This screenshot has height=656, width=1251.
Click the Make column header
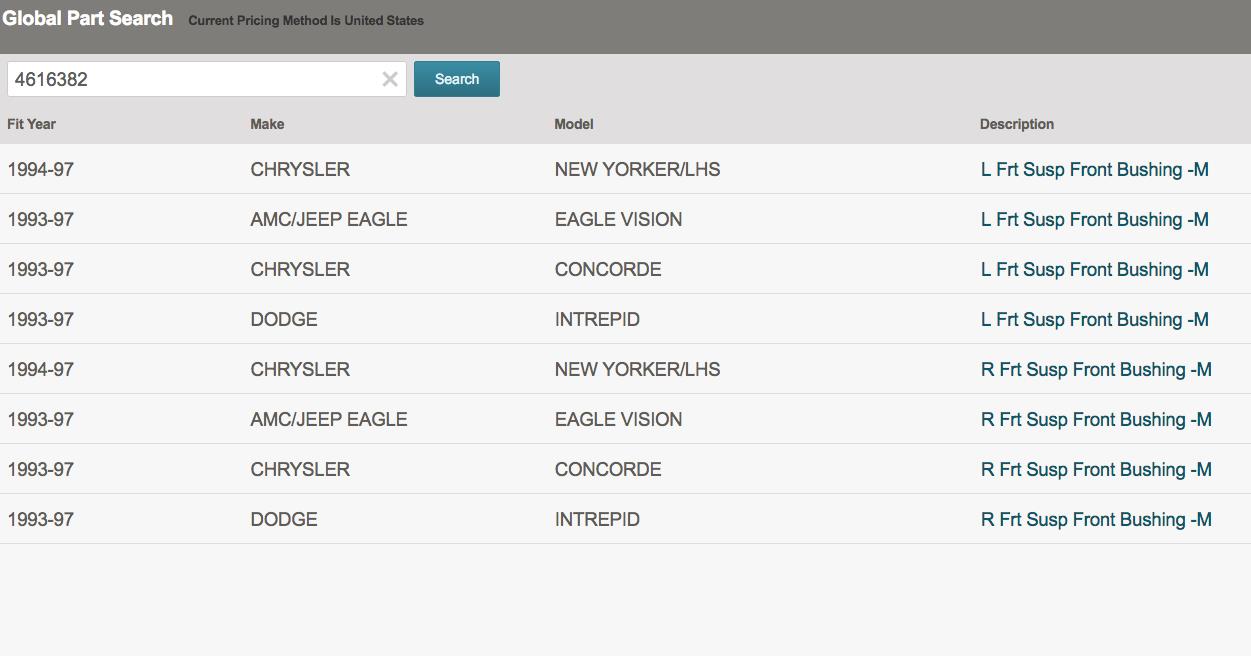(x=267, y=124)
